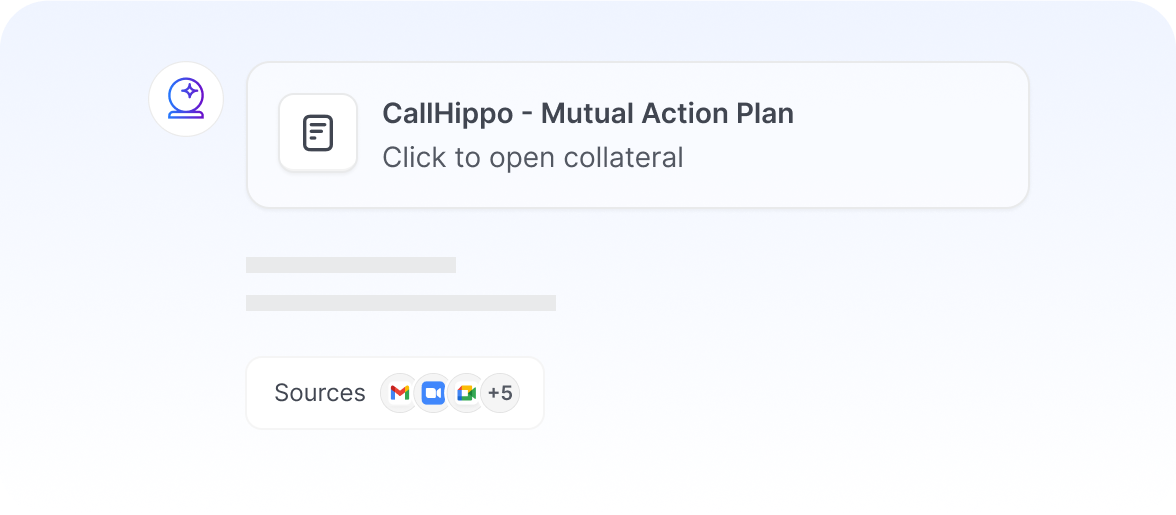Tap the white tile holding the document icon
1176x515 pixels.
point(318,133)
